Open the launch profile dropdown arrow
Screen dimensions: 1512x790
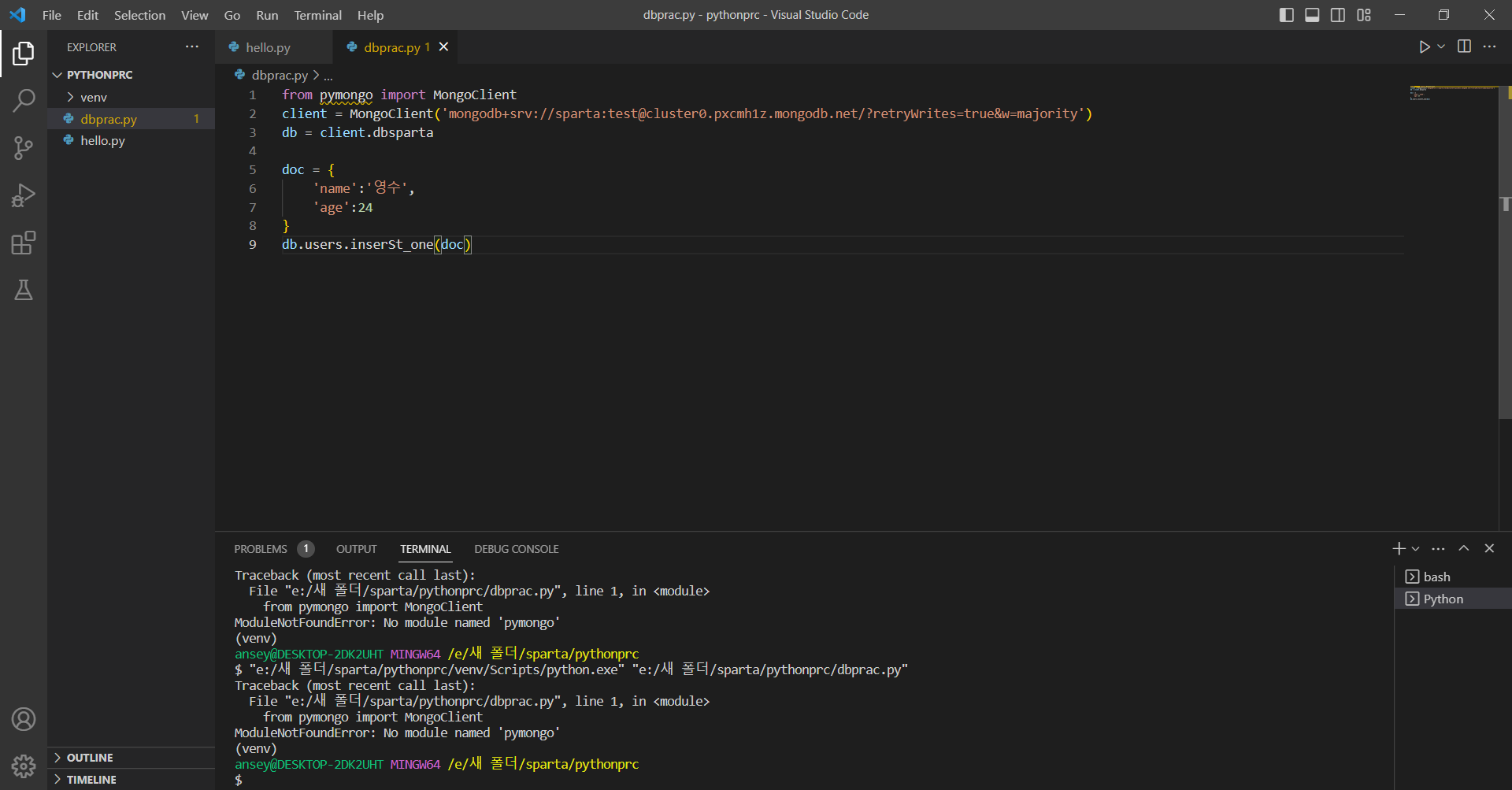[x=1416, y=549]
